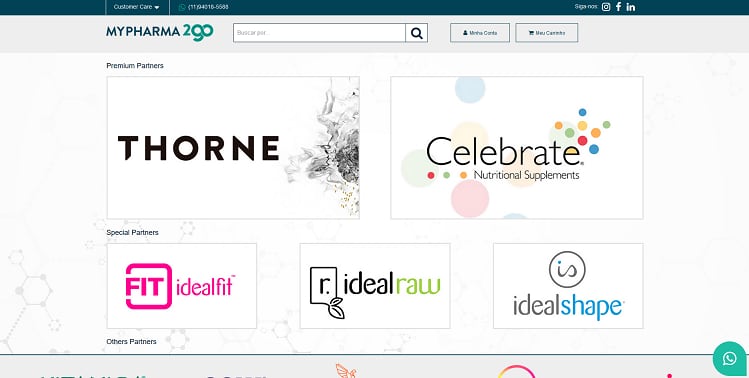Image resolution: width=749 pixels, height=378 pixels.
Task: Click the WhatsApp phone number link
Action: click(x=203, y=7)
